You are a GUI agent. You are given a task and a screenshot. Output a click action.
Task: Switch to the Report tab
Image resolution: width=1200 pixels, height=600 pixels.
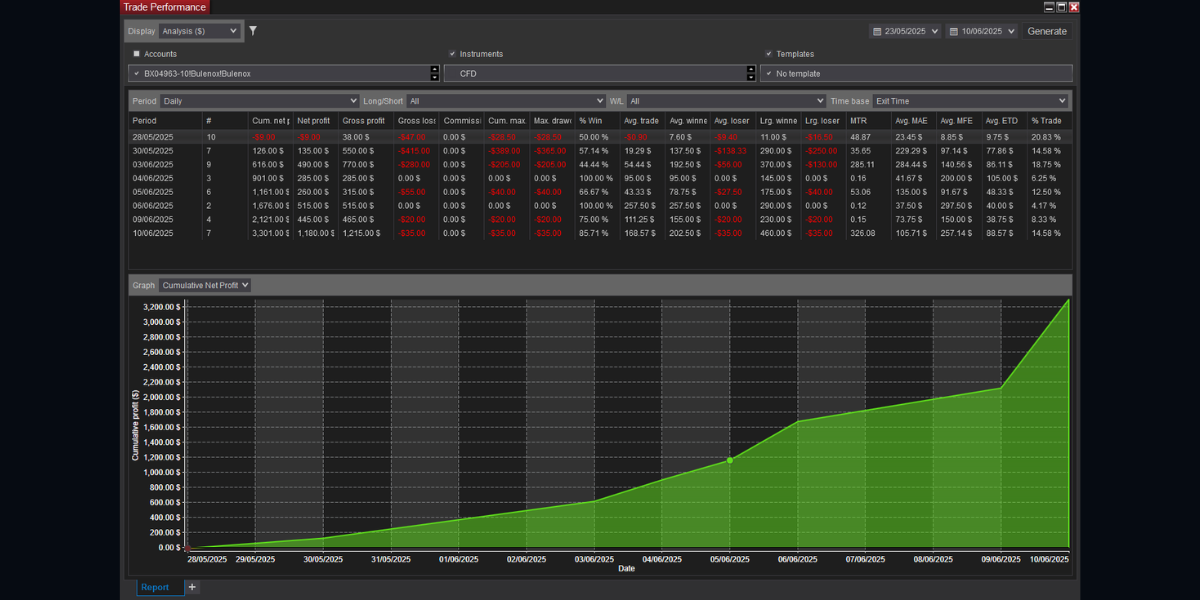point(155,587)
